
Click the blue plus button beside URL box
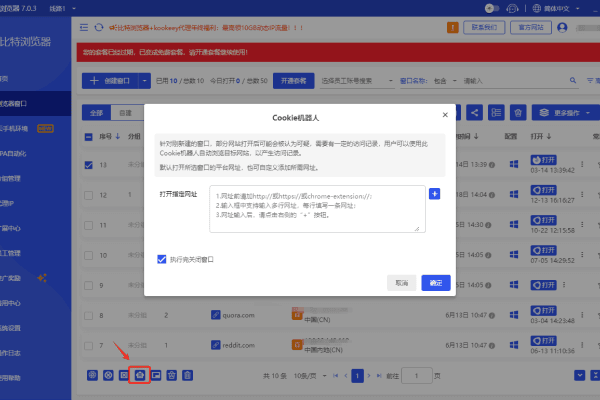[x=434, y=194]
